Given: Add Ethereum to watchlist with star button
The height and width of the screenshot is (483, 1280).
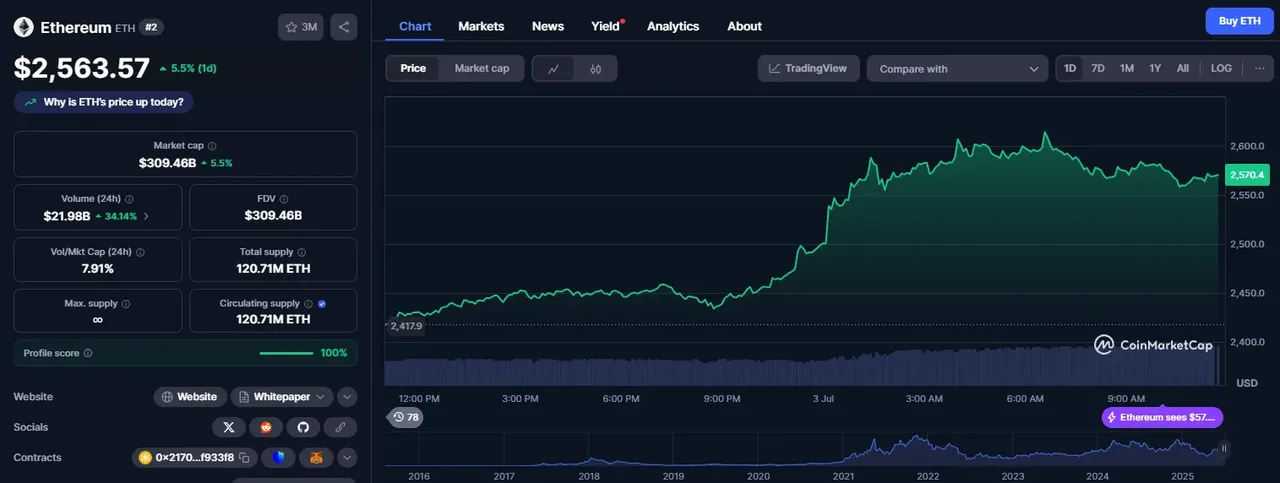Looking at the screenshot, I should [301, 27].
